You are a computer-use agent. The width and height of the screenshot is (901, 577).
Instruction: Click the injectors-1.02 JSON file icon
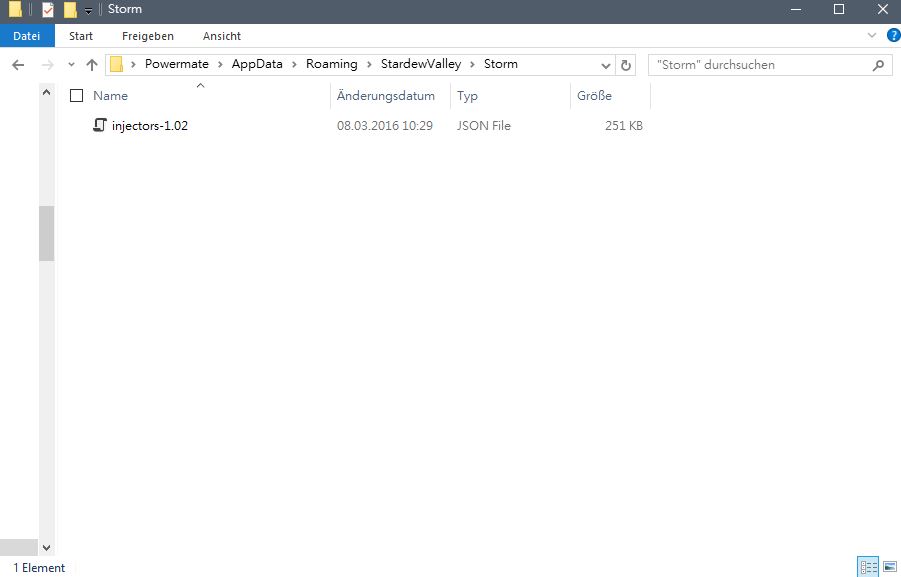tap(99, 125)
